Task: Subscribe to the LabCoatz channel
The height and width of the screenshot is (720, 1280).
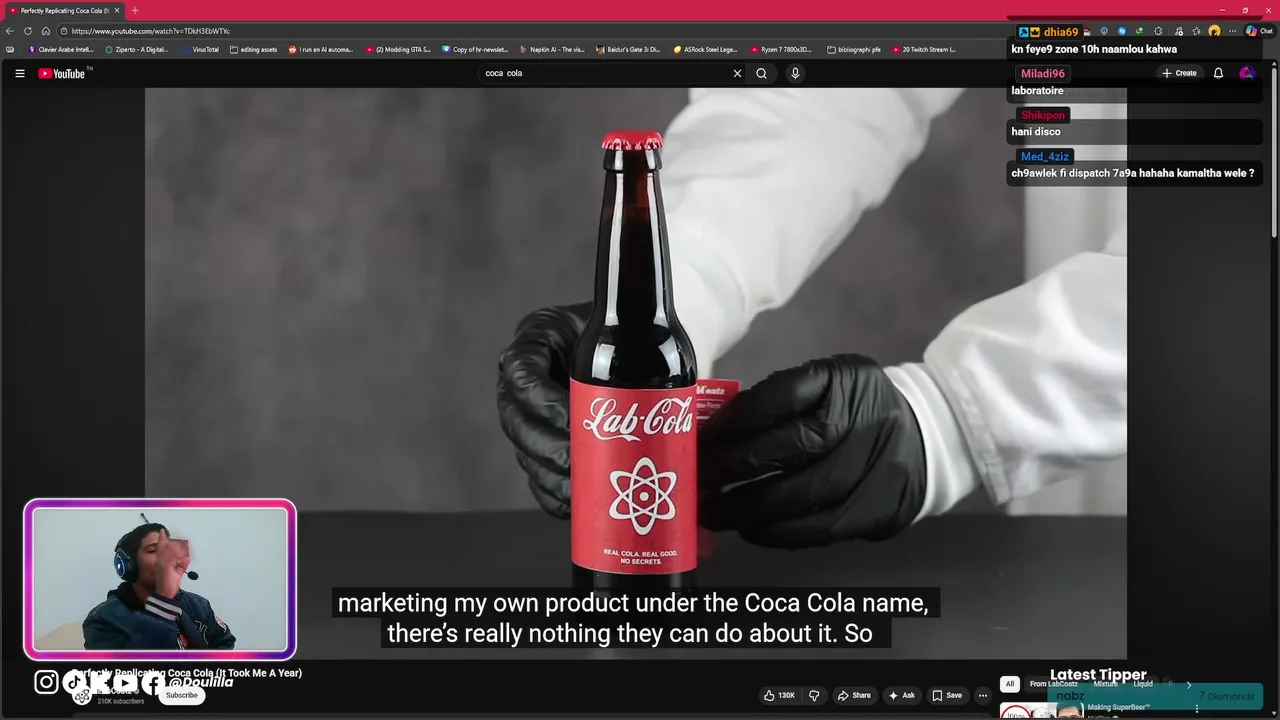Action: pos(182,695)
